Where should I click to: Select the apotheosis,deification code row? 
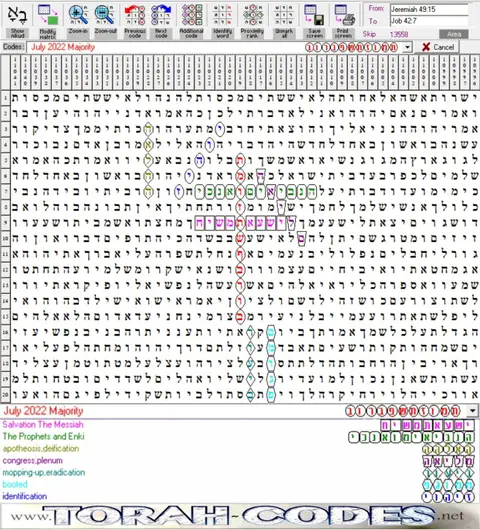[x=238, y=449]
